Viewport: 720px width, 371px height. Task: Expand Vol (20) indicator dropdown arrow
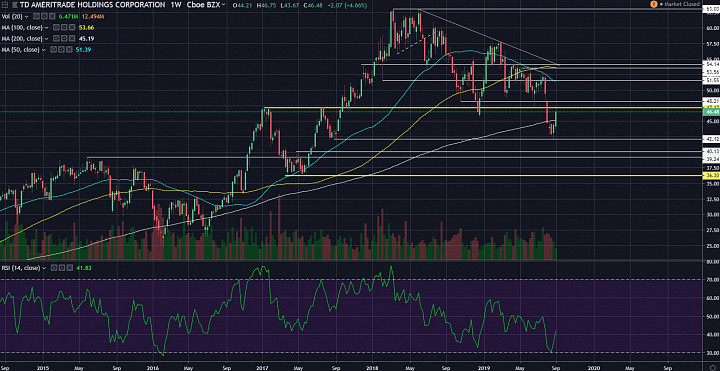[x=27, y=17]
